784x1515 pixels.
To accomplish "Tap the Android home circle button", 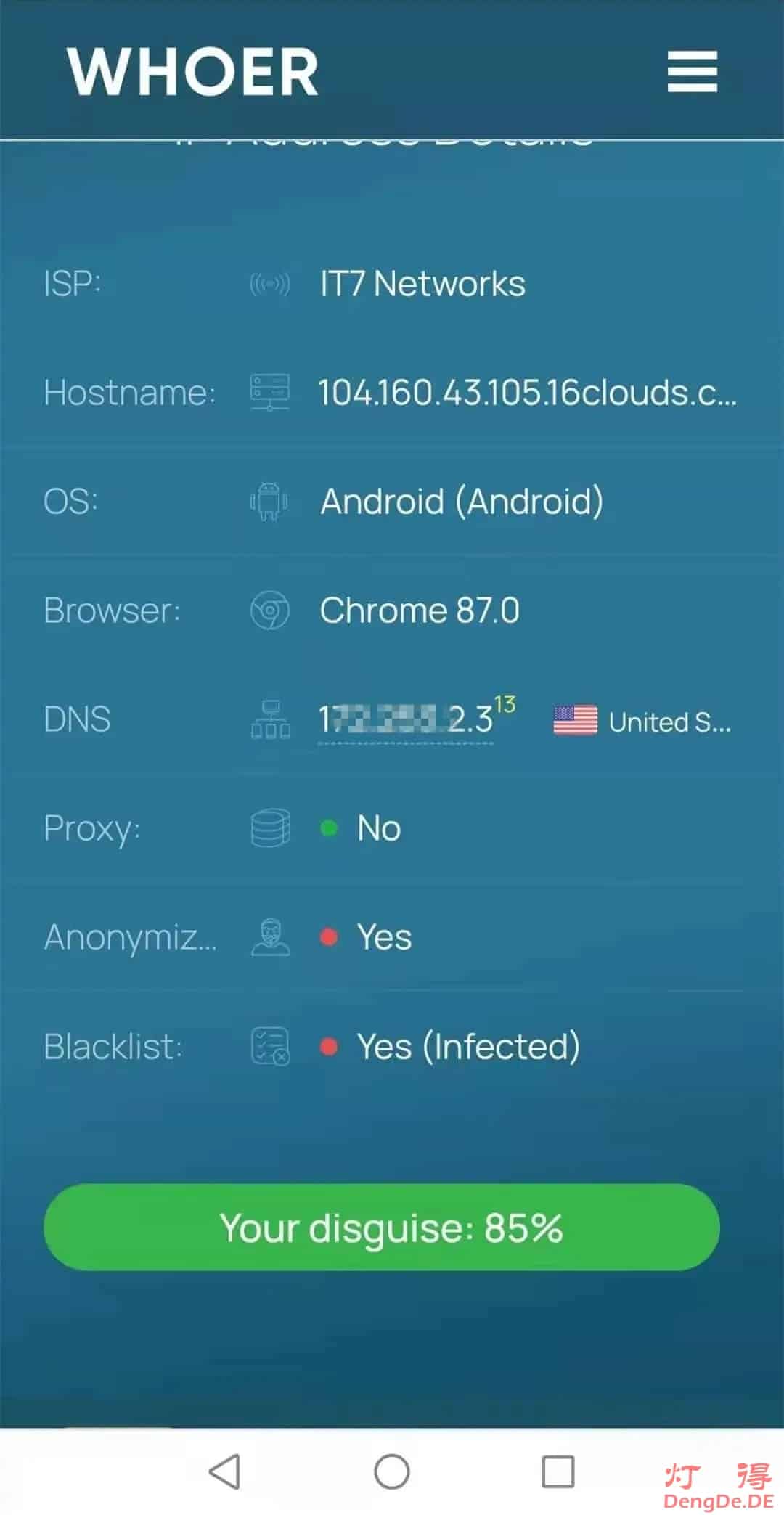I will click(x=392, y=1471).
